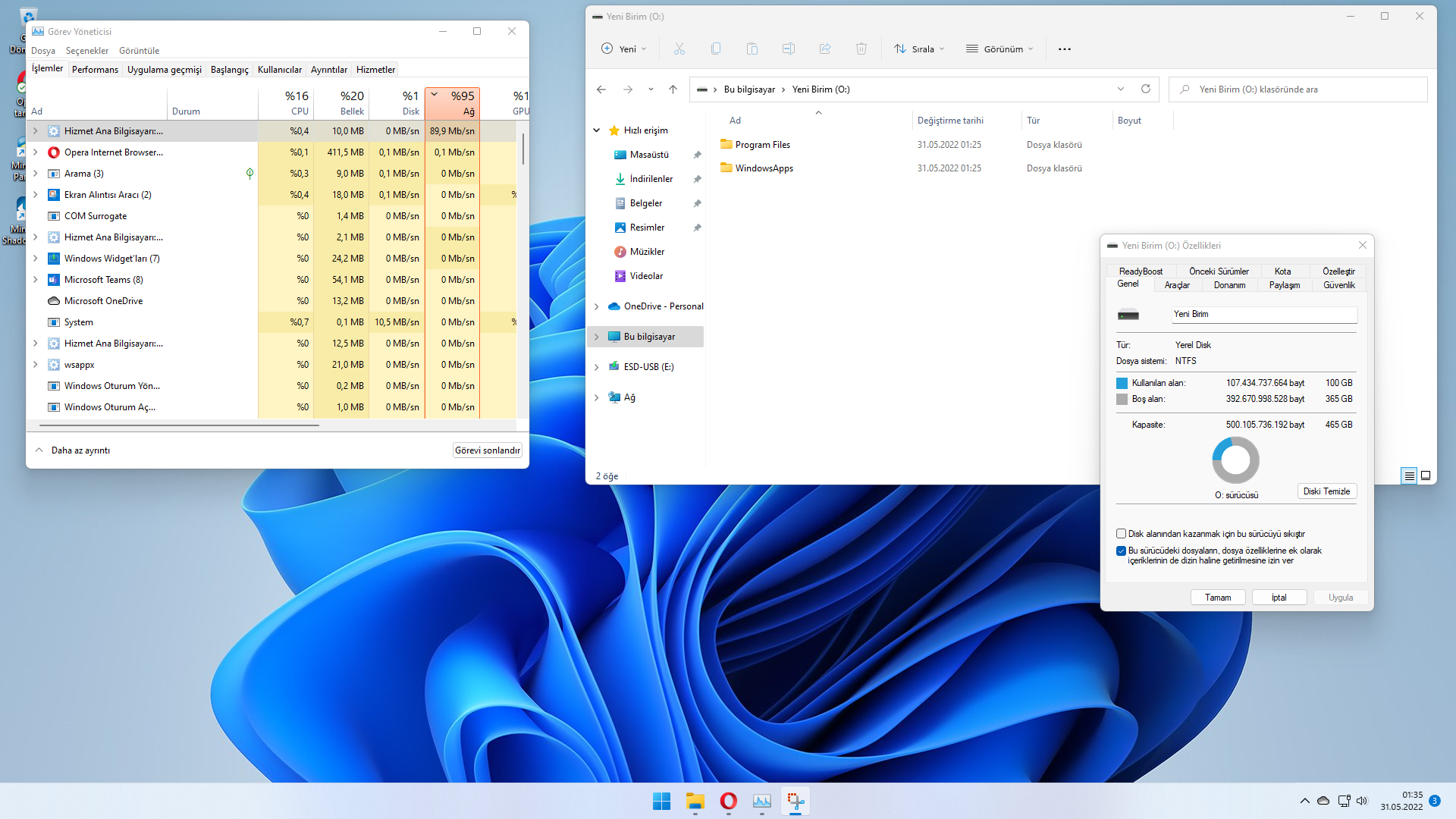1456x819 pixels.
Task: Enable compress this drive checkbox
Action: [1121, 534]
